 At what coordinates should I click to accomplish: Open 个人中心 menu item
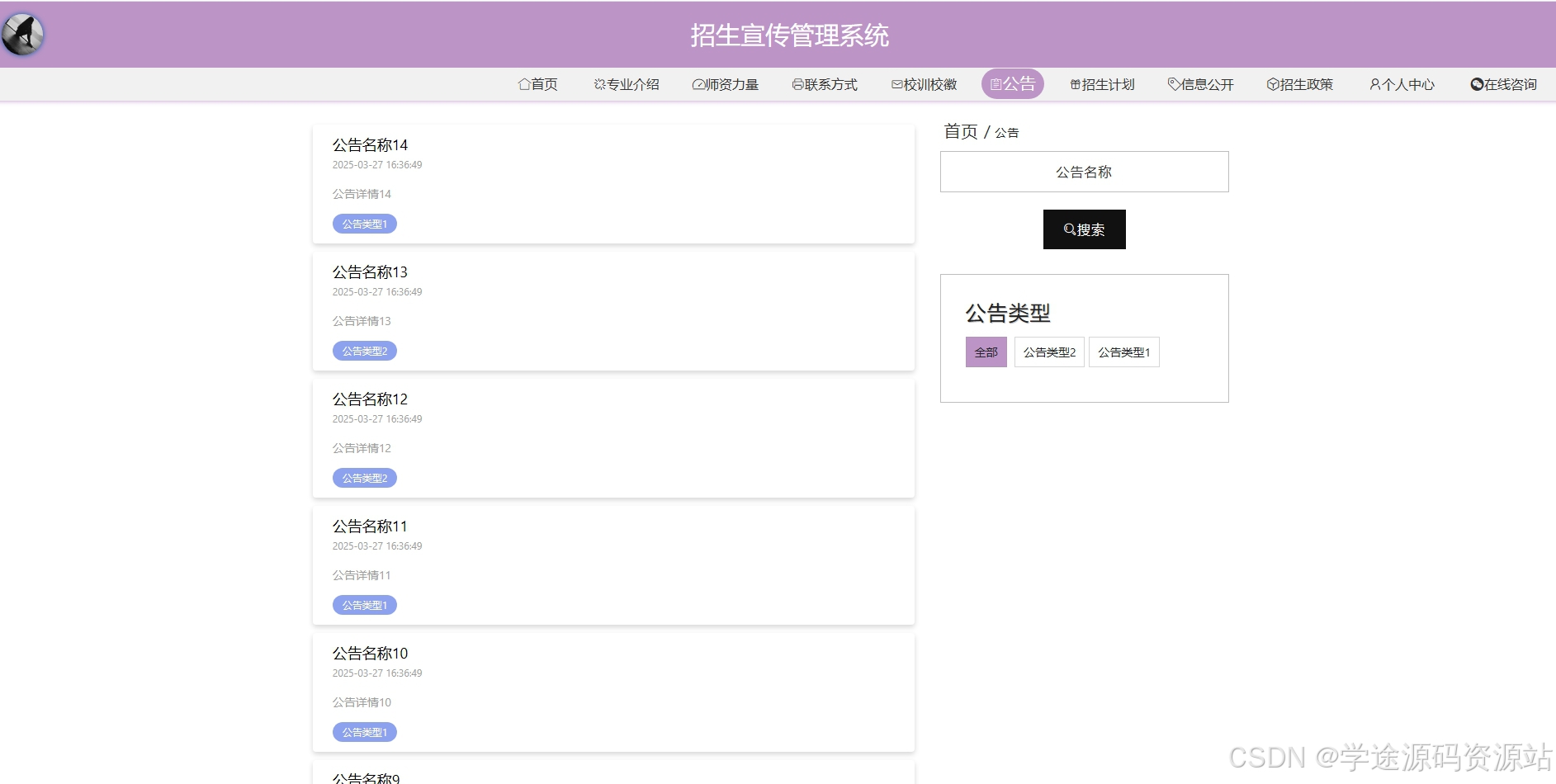click(1402, 84)
